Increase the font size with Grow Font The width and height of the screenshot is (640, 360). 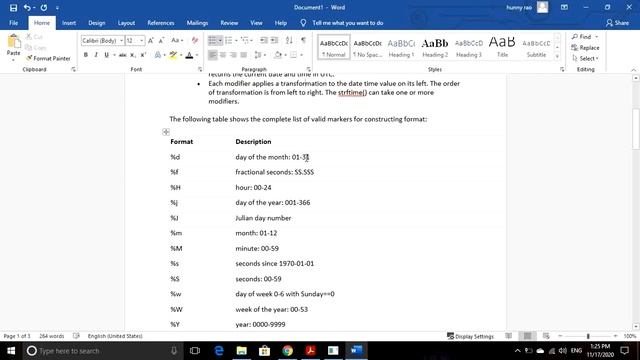(x=151, y=40)
